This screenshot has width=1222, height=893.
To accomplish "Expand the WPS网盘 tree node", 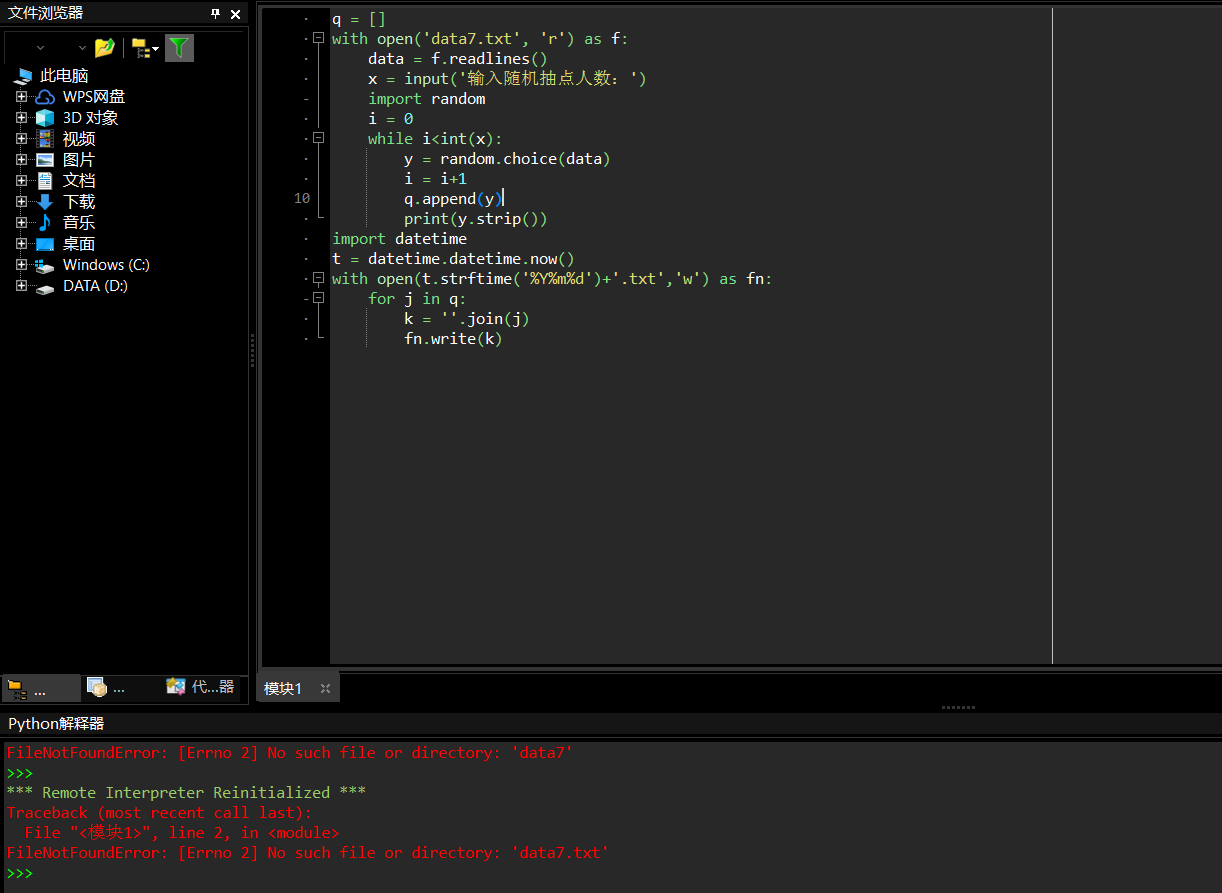I will [x=21, y=97].
